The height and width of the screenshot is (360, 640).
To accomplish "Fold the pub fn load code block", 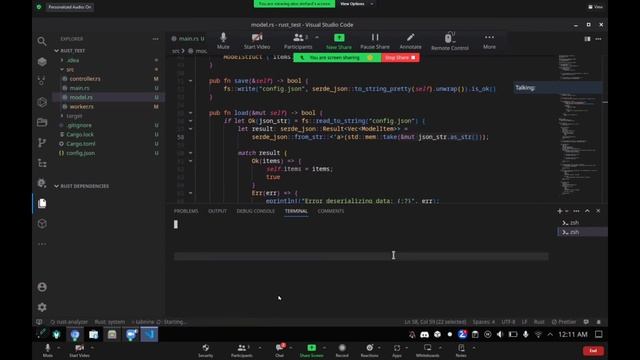I will (x=190, y=113).
